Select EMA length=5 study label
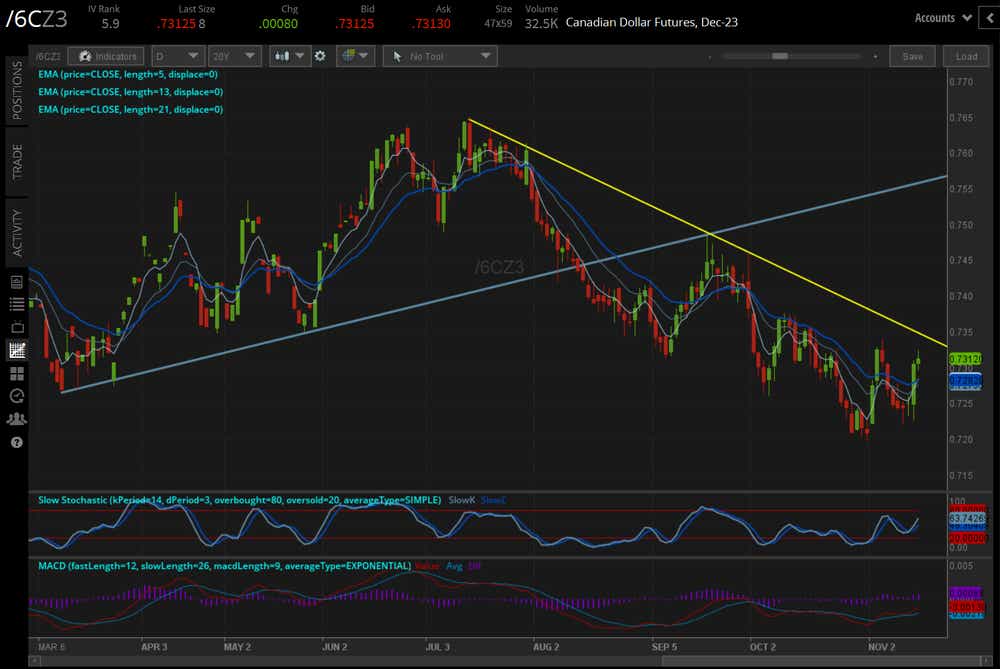 128,74
